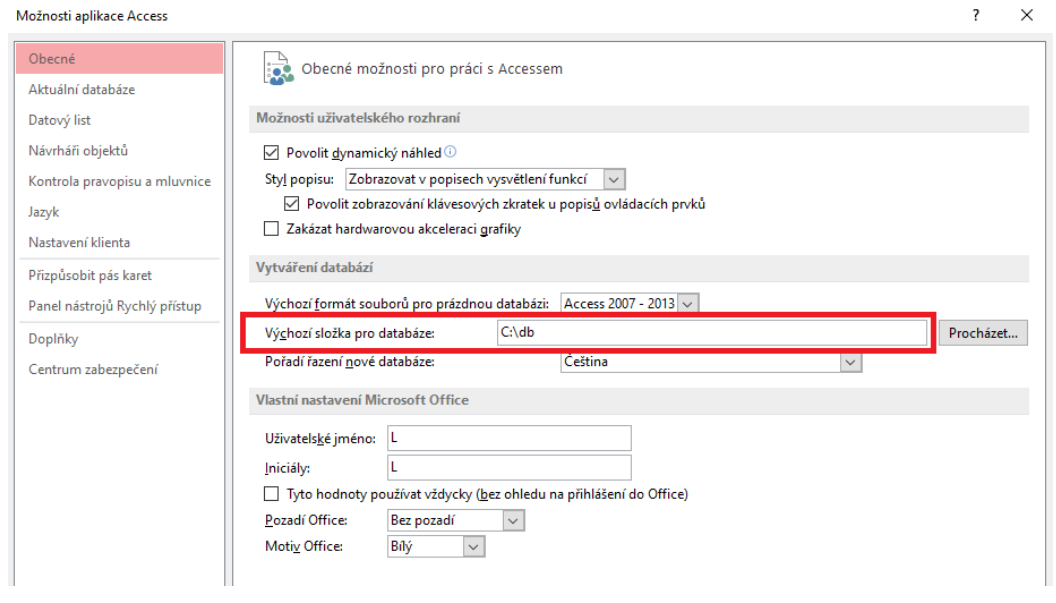This screenshot has height=603, width=1056.
Task: Open the Pozadí Office dropdown
Action: [x=513, y=521]
